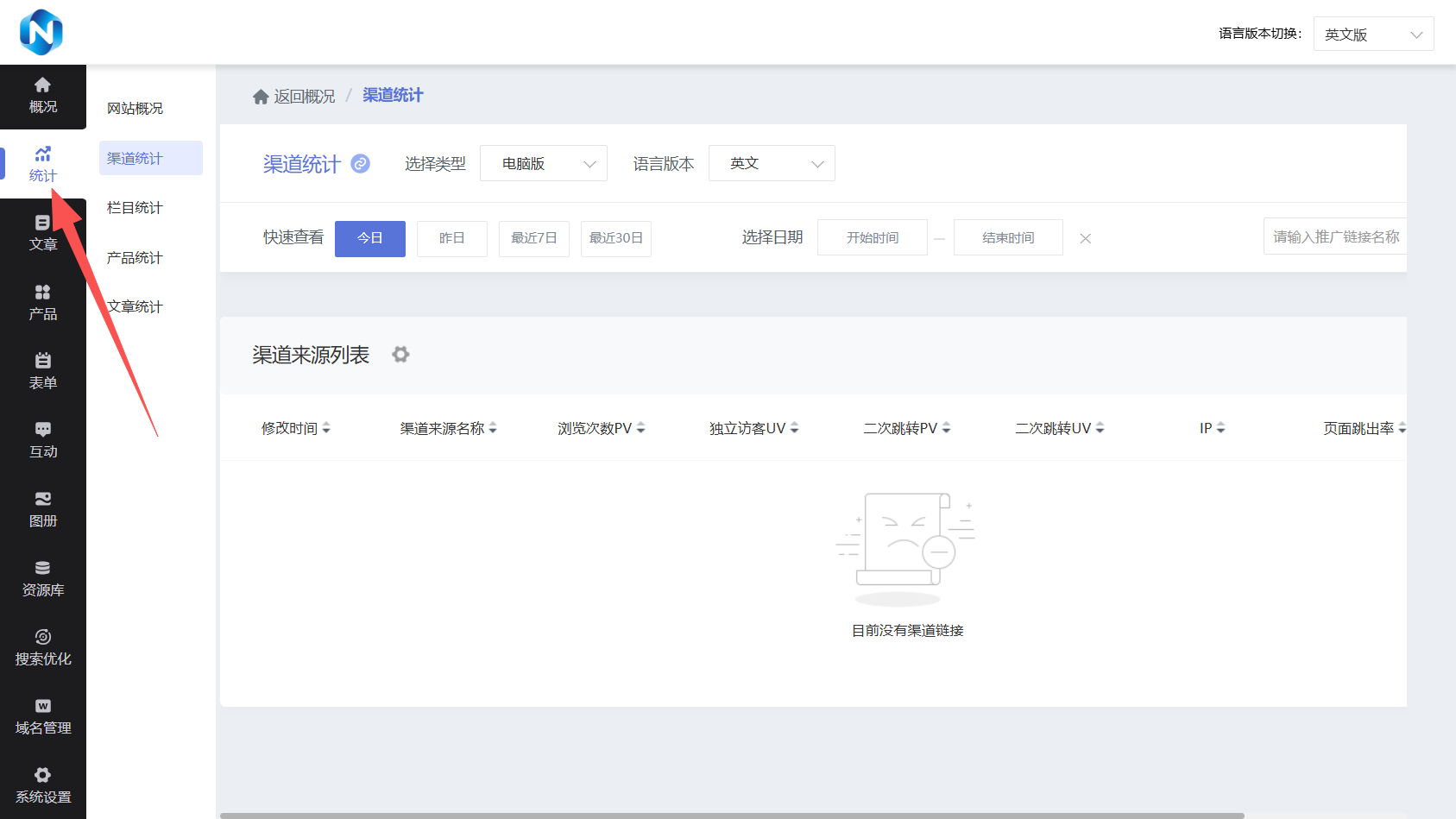1456x819 pixels.
Task: Open the 概况 overview sidebar item
Action: point(42,96)
